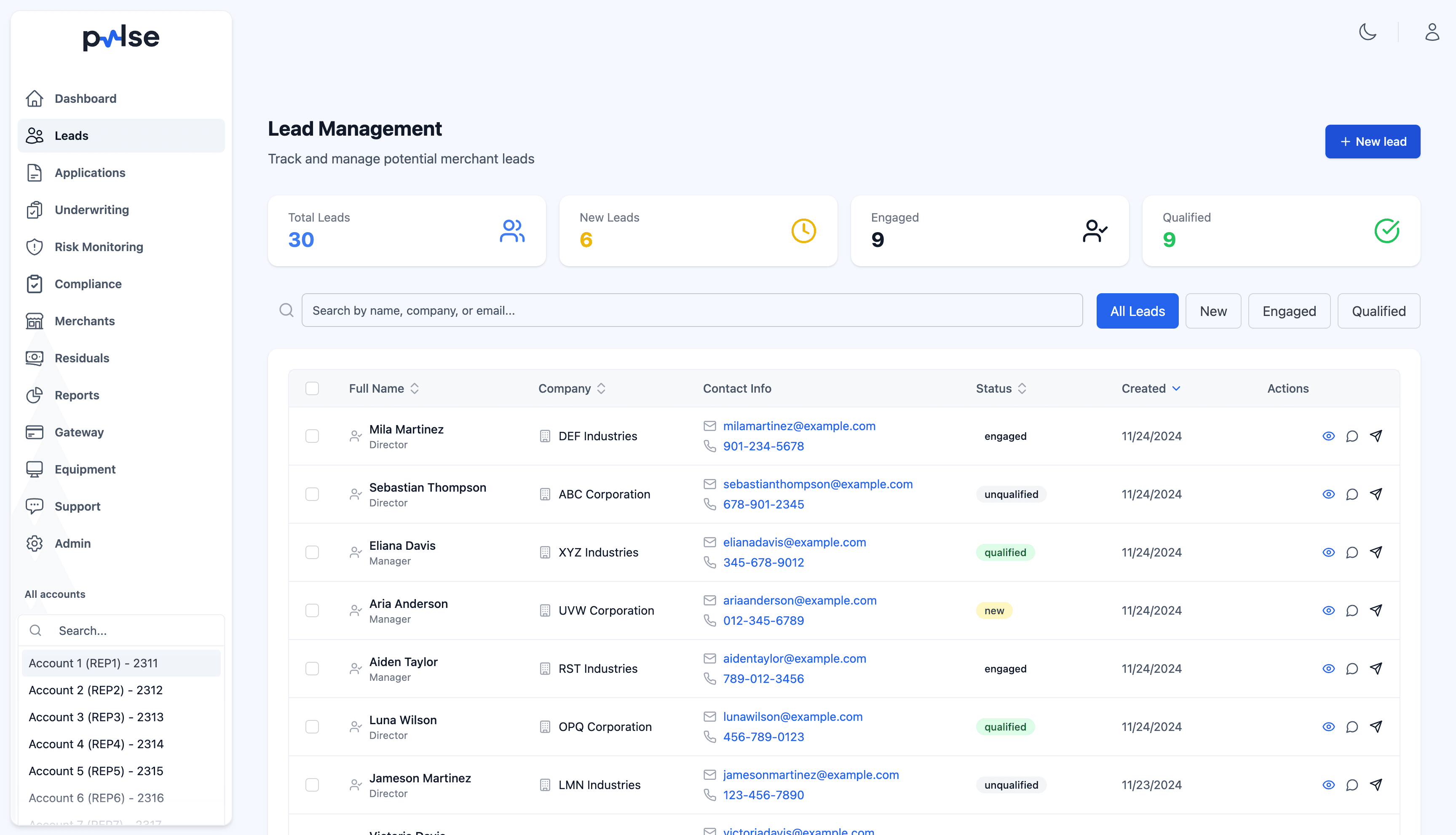This screenshot has height=835, width=1456.
Task: Select all leads via header checkbox
Action: click(313, 388)
